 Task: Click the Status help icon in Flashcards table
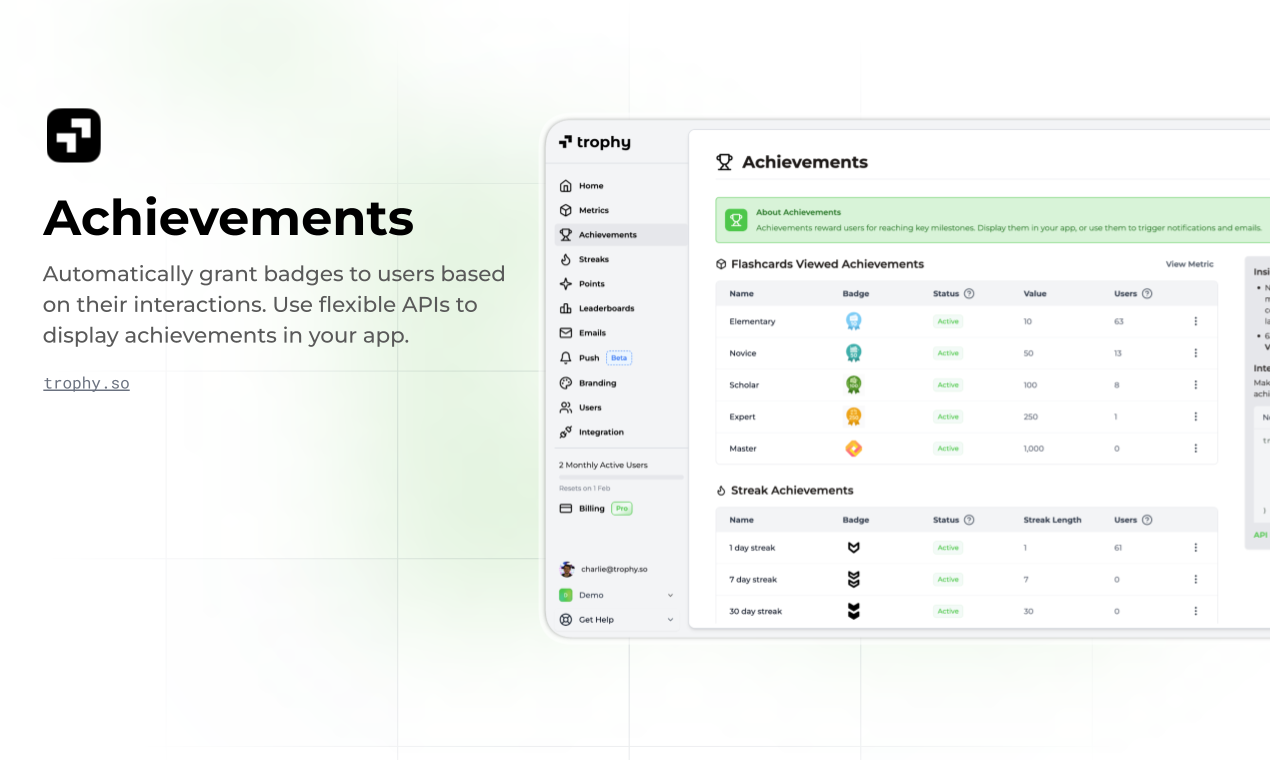(969, 294)
